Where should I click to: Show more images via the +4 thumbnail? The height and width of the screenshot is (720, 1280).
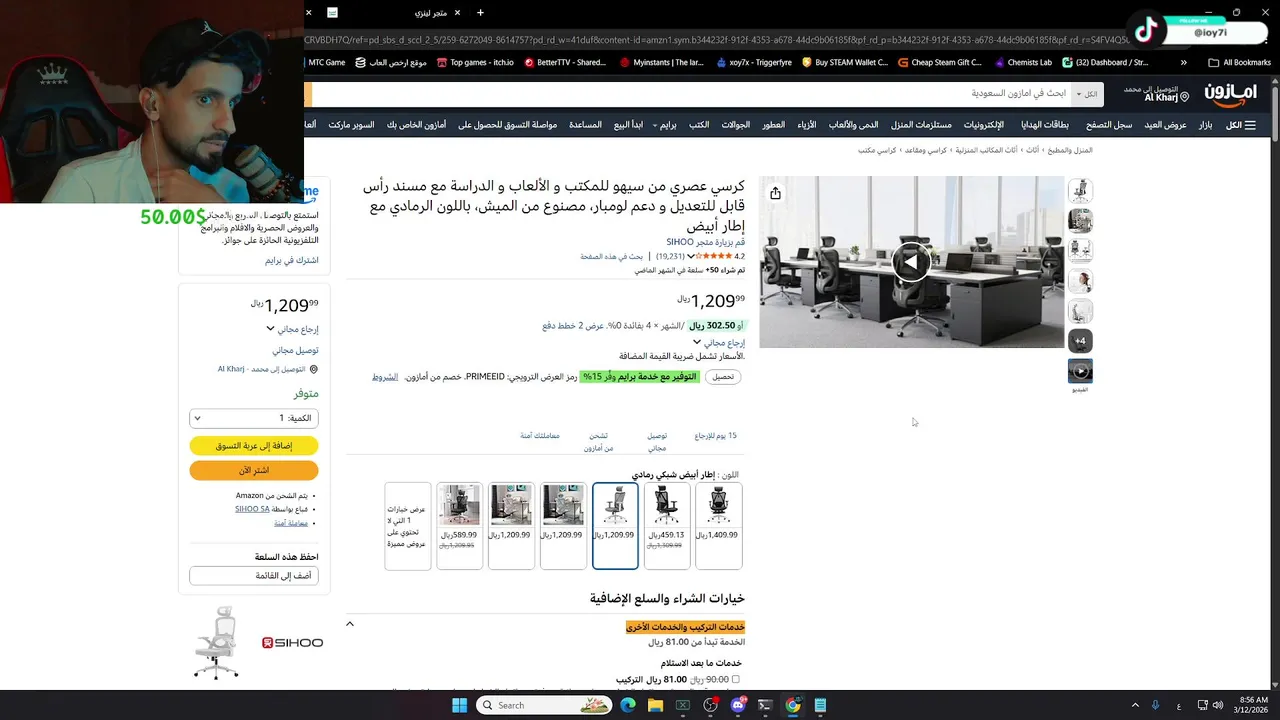tap(1080, 341)
